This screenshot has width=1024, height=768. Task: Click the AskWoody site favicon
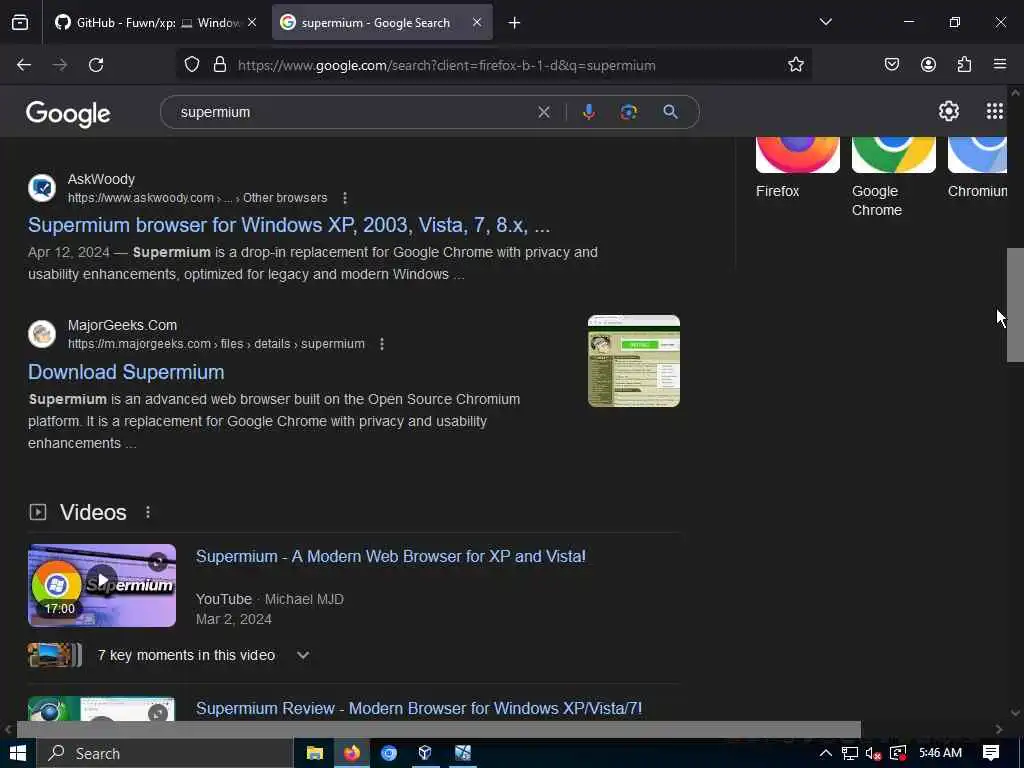(x=42, y=188)
